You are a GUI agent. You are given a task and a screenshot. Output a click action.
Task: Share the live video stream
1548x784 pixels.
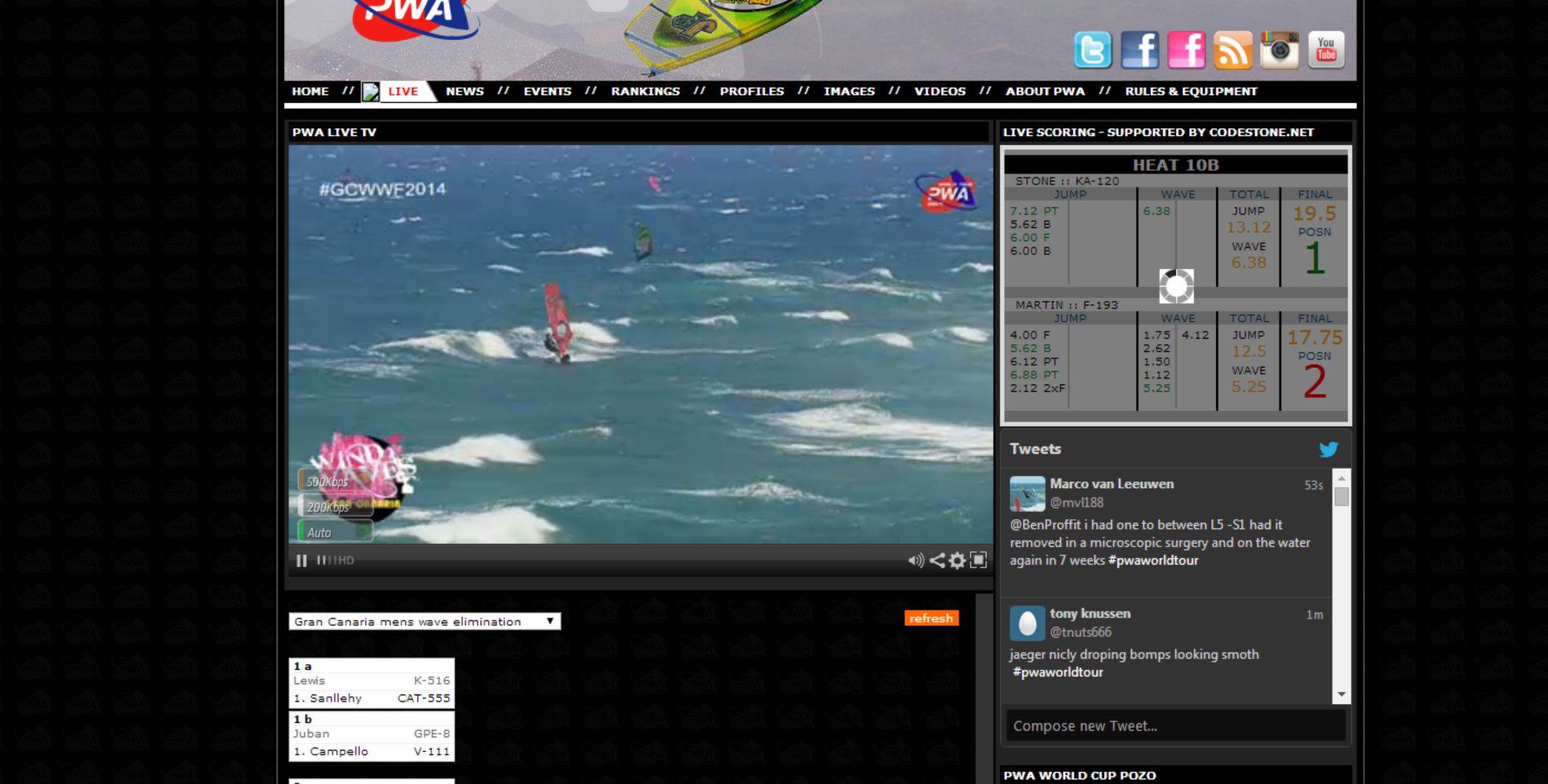point(936,560)
